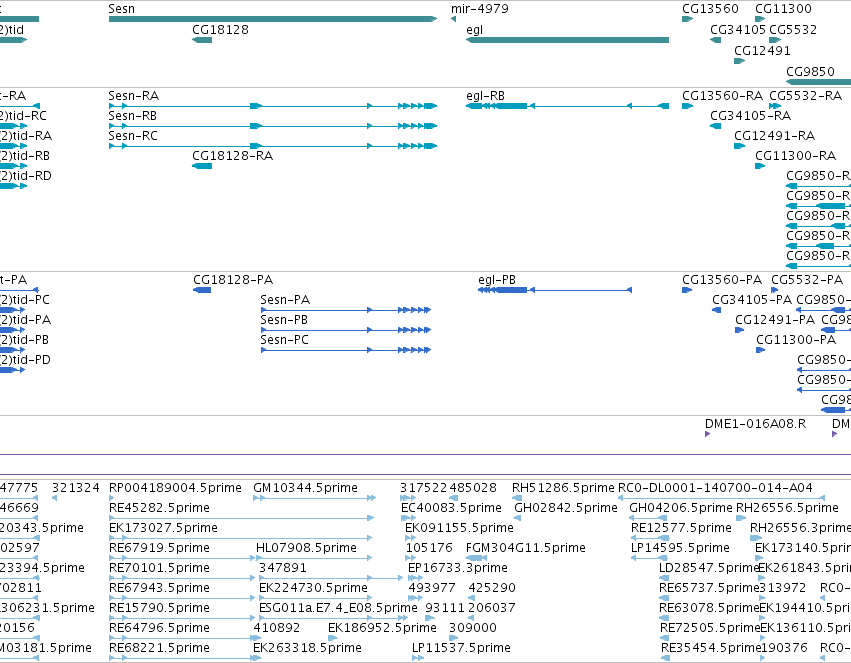This screenshot has height=663, width=851.
Task: Click the CG5532 gene label
Action: [793, 30]
